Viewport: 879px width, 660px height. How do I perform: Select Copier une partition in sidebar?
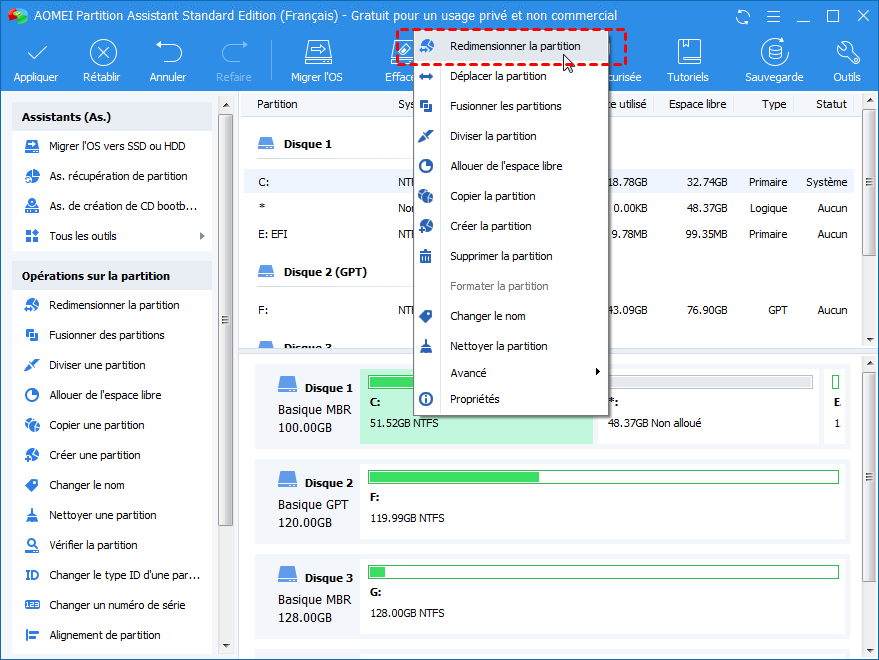(x=112, y=425)
